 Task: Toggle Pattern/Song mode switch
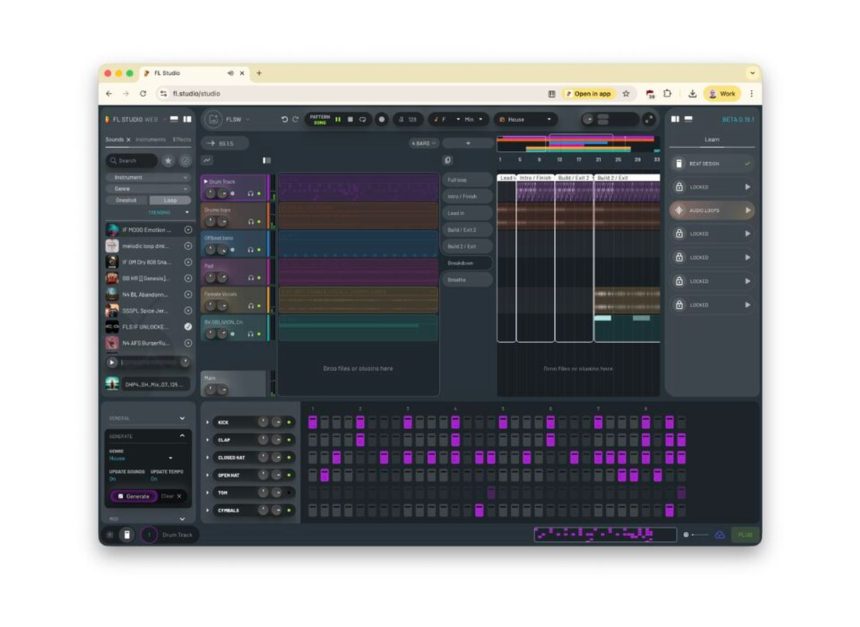[320, 119]
